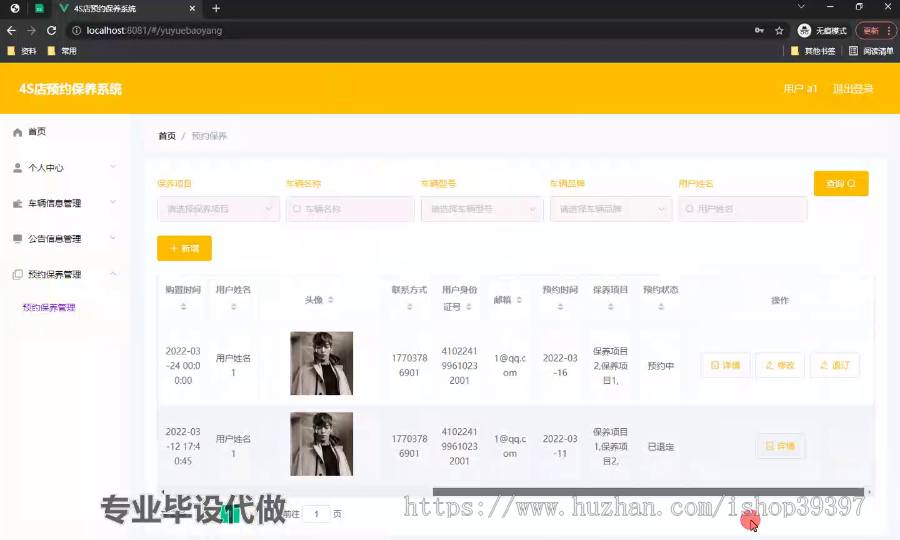Click the 已退定 status cell
Viewport: 900px width, 540px height.
(661, 447)
